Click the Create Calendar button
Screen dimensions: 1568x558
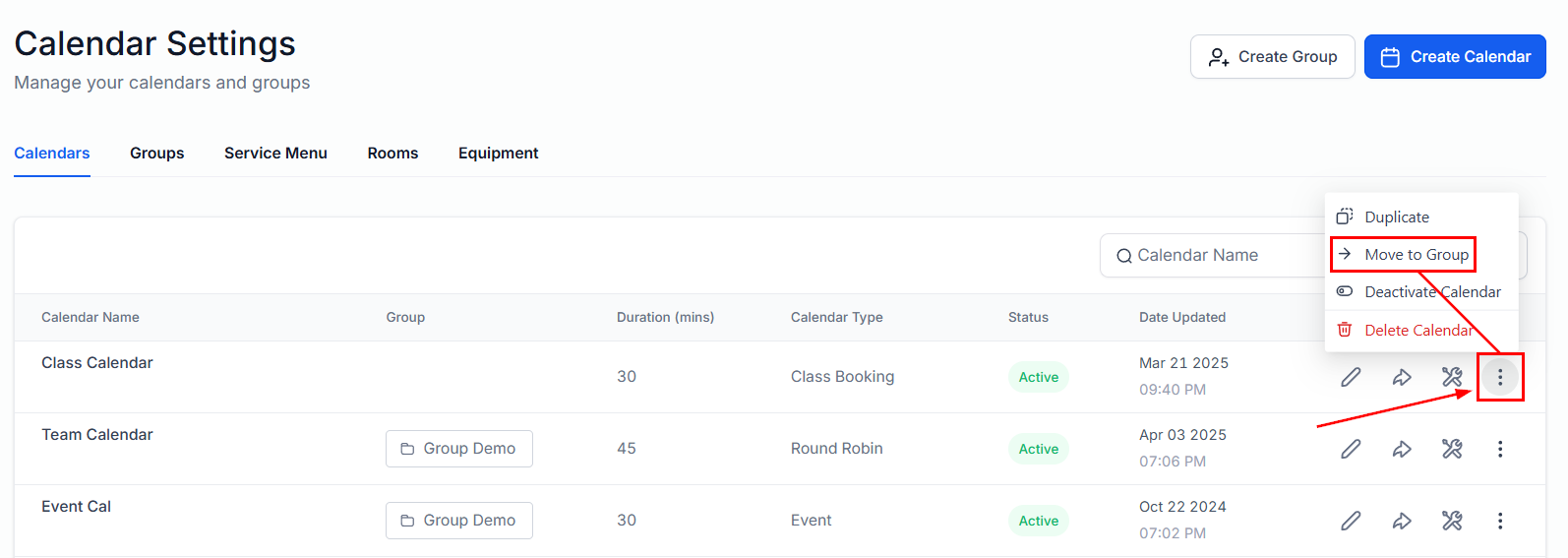click(1455, 57)
